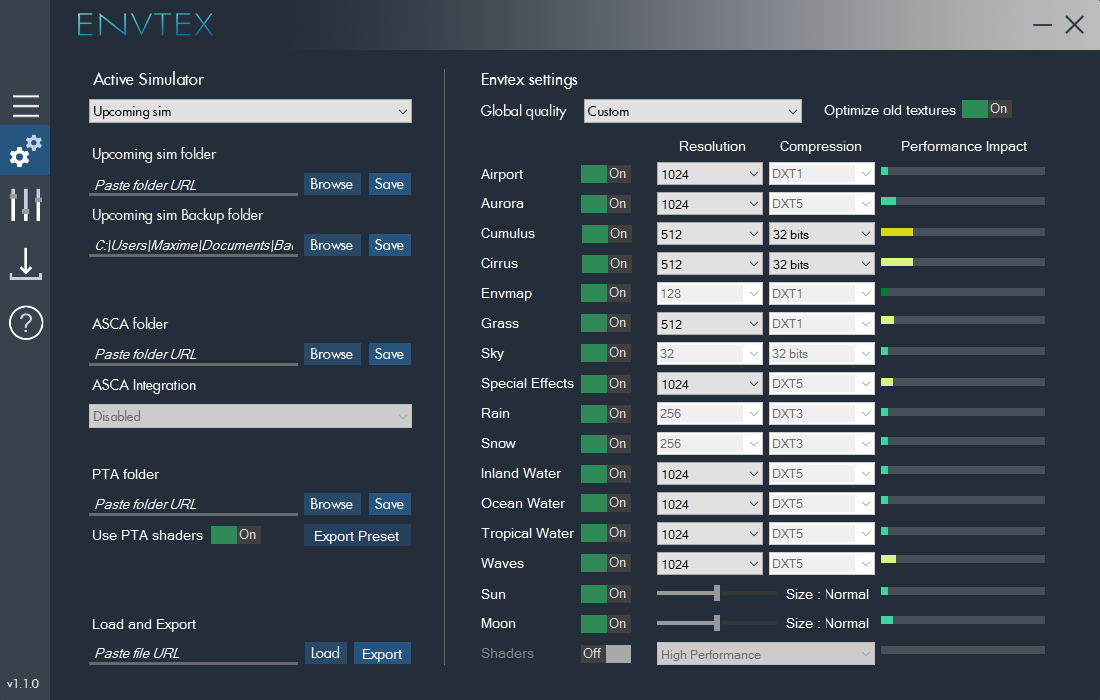Open help via the question mark icon
1100x700 pixels.
tap(25, 322)
